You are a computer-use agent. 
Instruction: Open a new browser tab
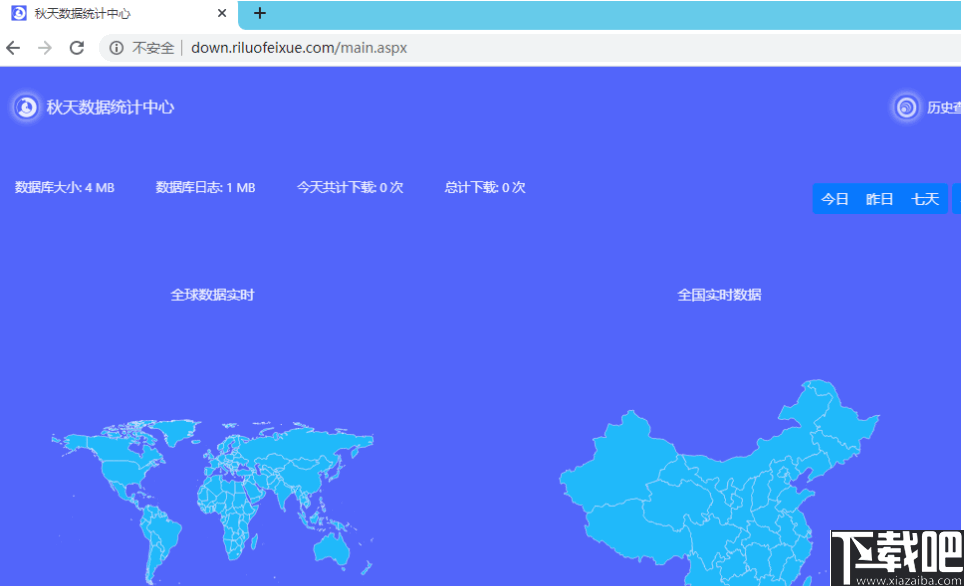click(x=260, y=14)
